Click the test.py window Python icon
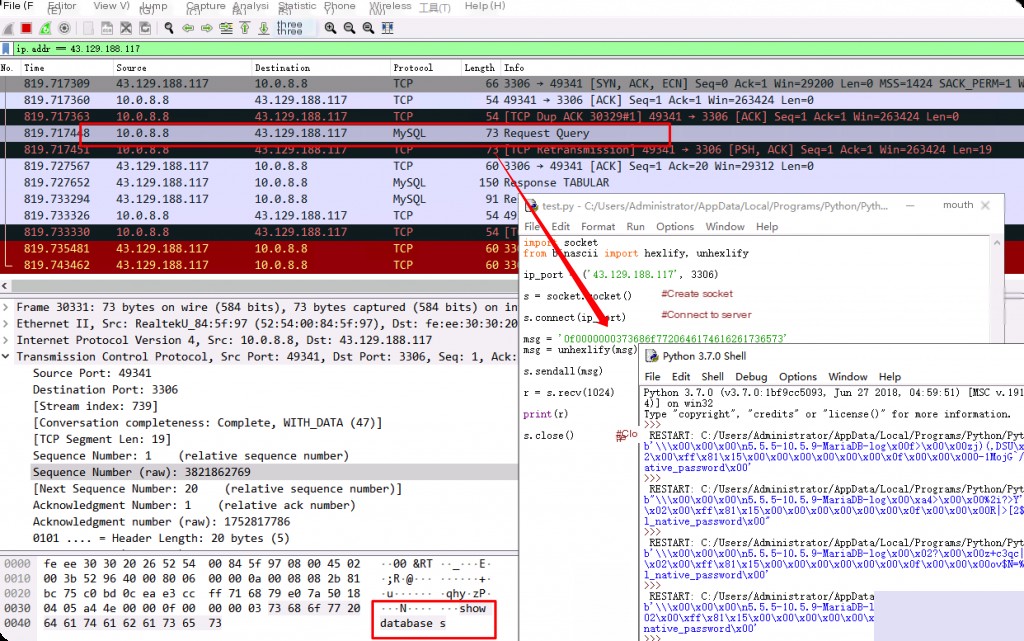This screenshot has width=1024, height=641. (531, 206)
